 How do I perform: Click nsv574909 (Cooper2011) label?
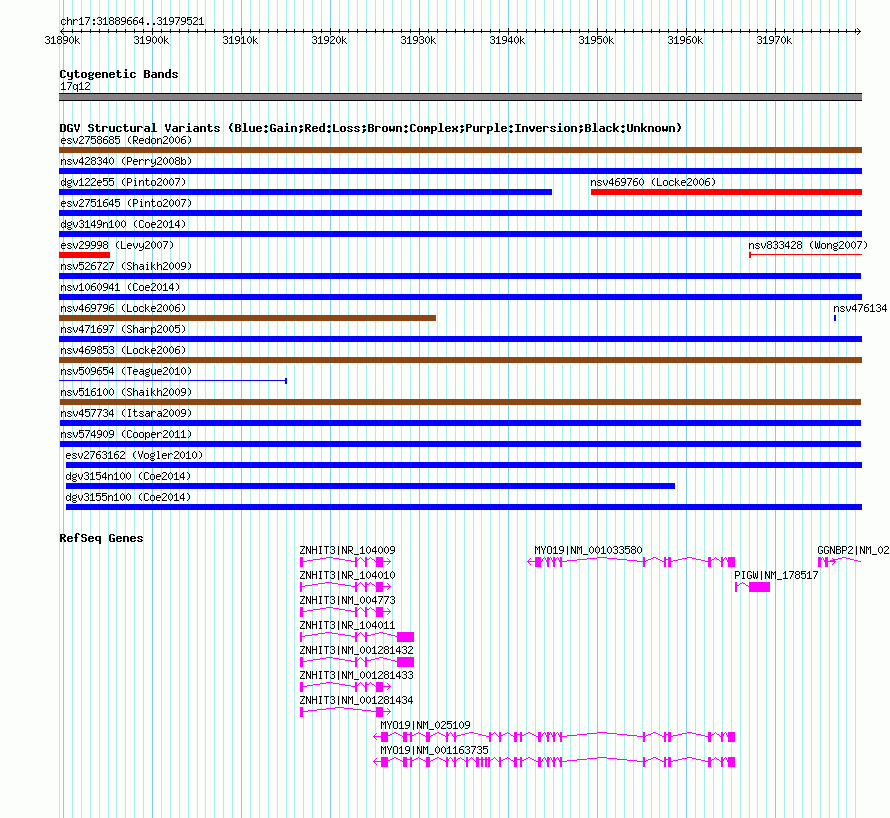[x=126, y=434]
